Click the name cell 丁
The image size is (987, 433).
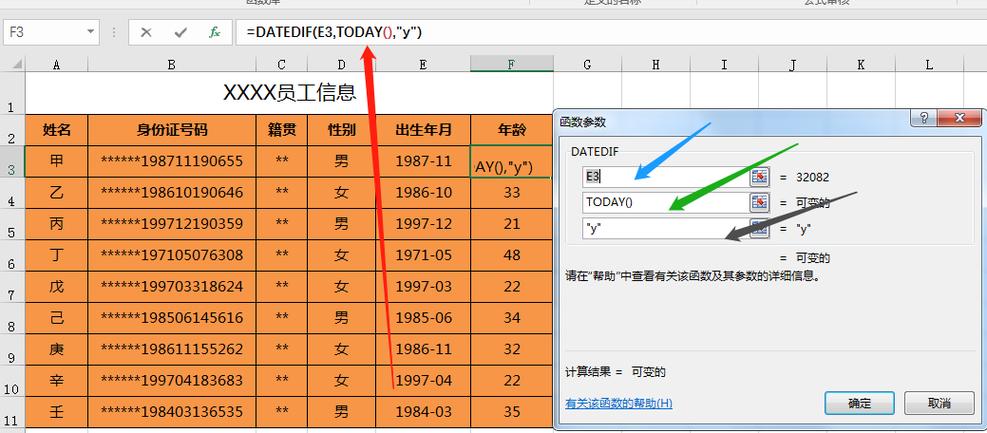[x=57, y=256]
